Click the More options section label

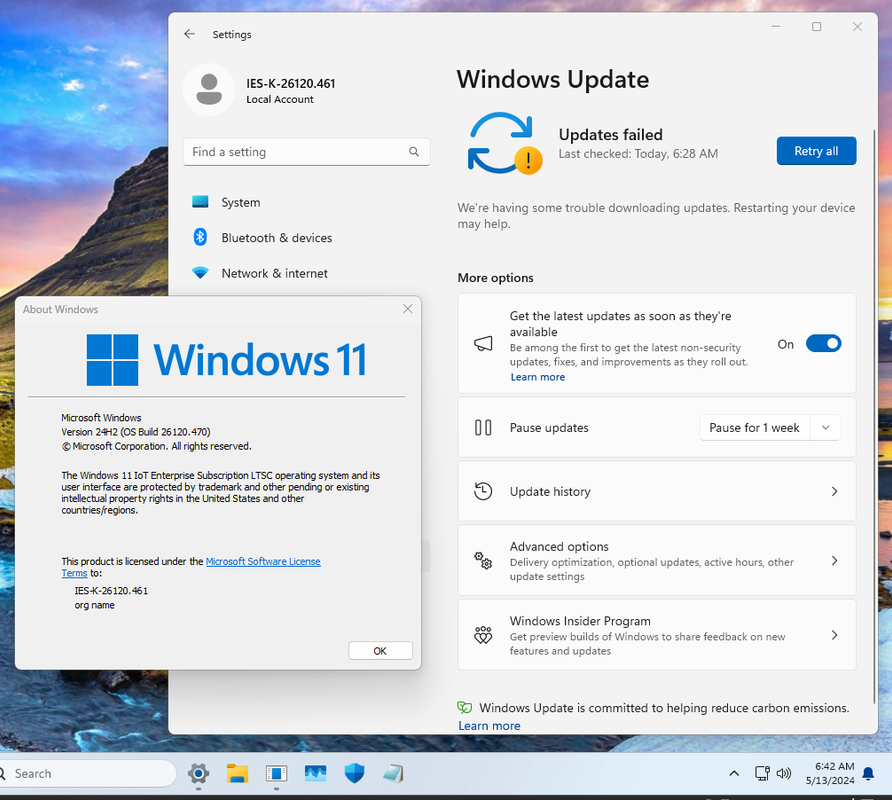point(495,278)
